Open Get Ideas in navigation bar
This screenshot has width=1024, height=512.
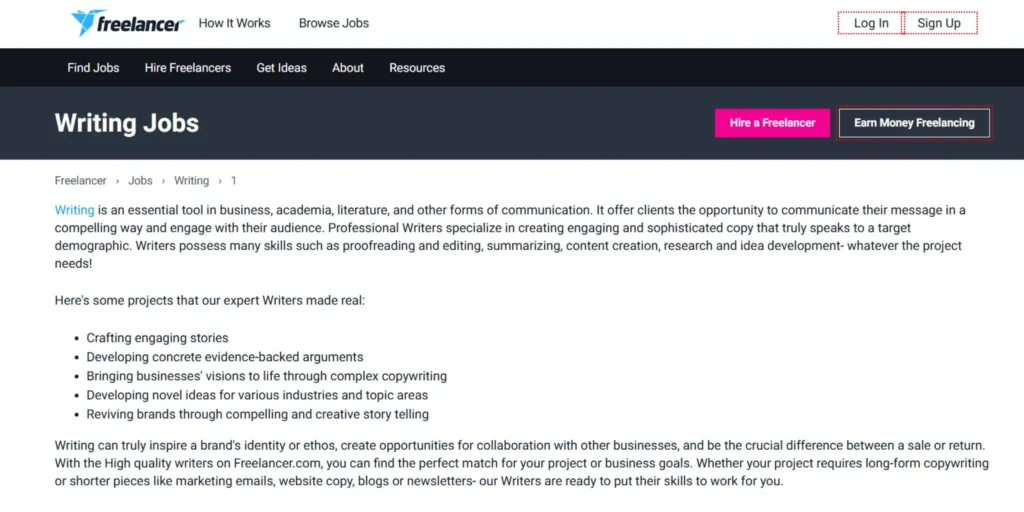(x=281, y=68)
